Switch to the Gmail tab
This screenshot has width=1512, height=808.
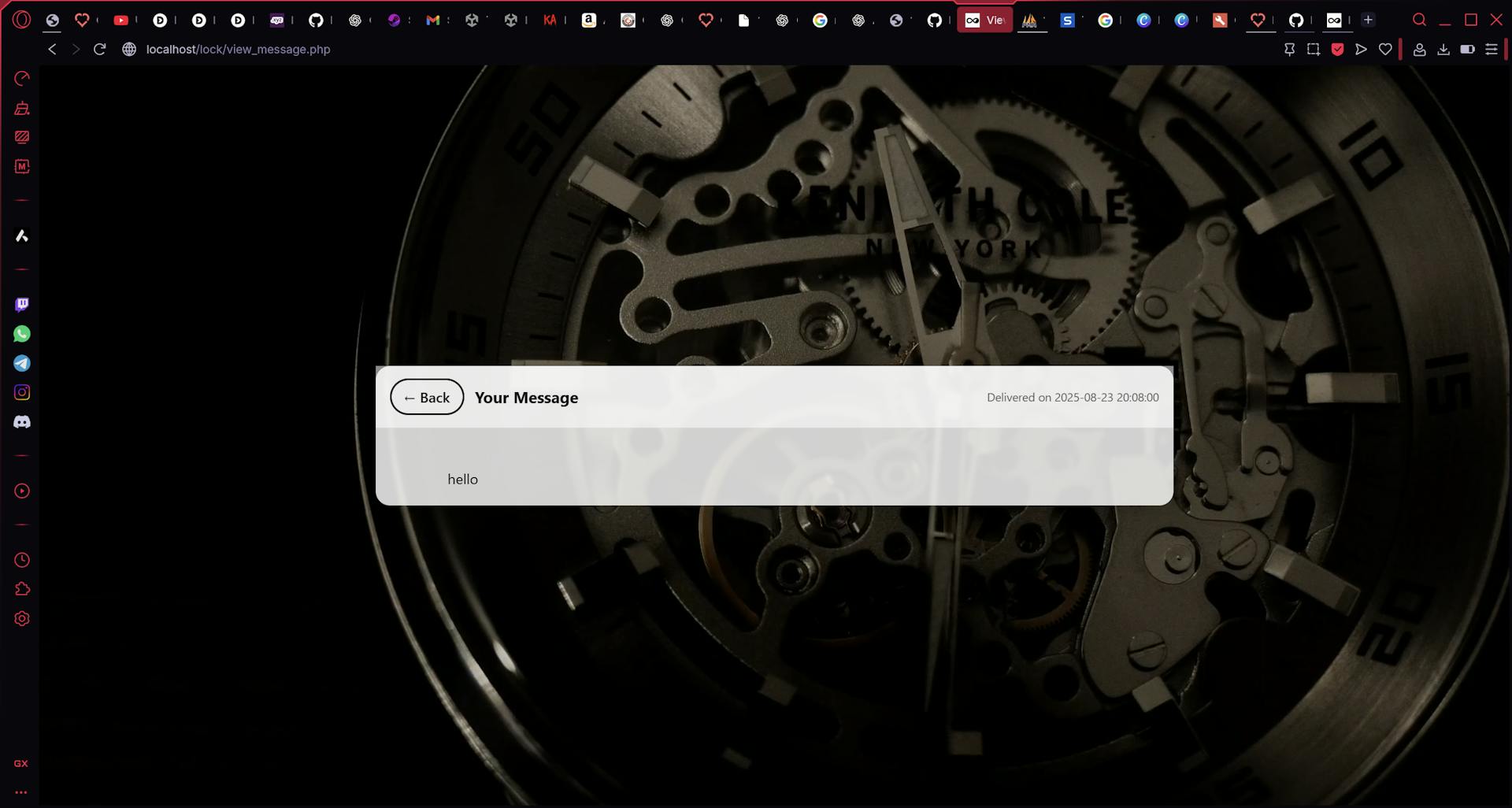[433, 20]
